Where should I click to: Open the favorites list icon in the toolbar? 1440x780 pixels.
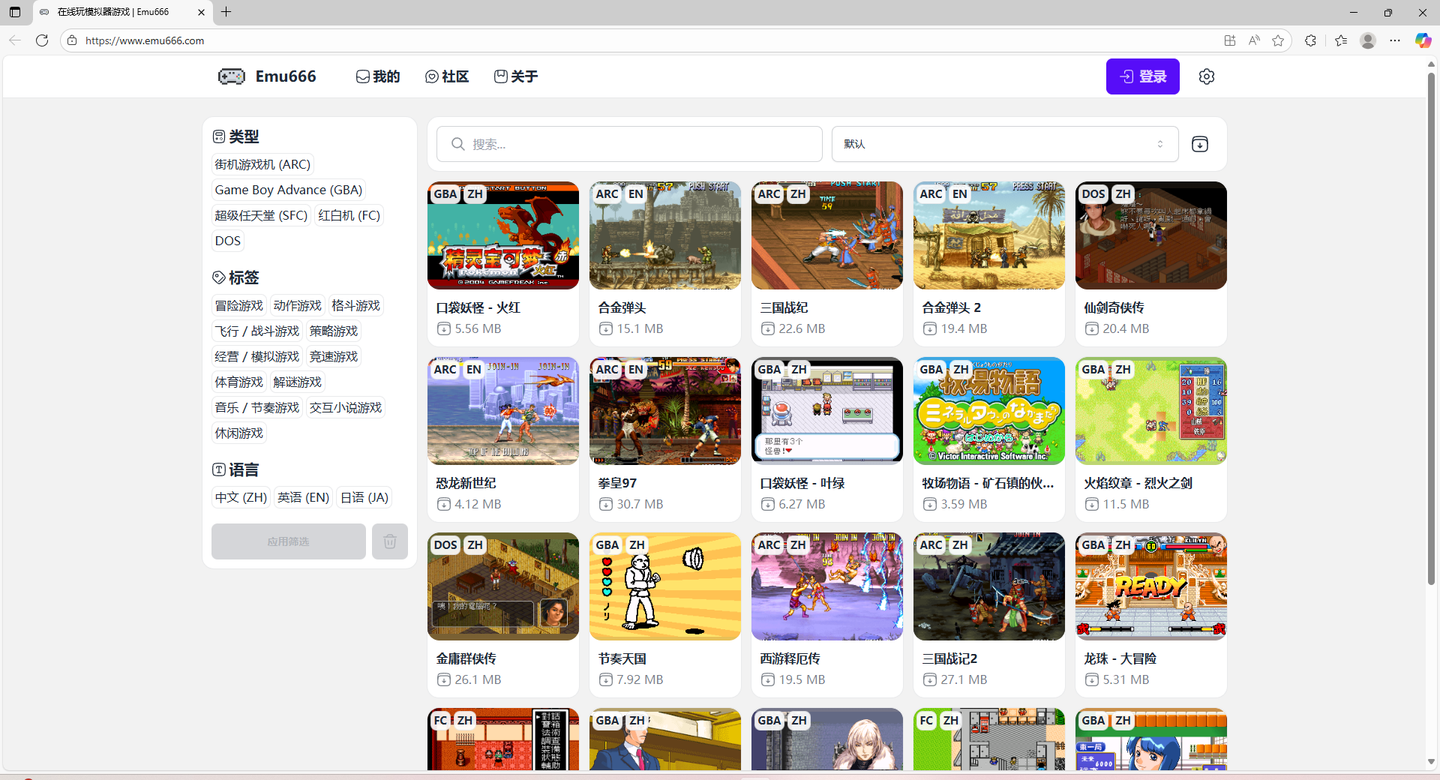[1341, 41]
